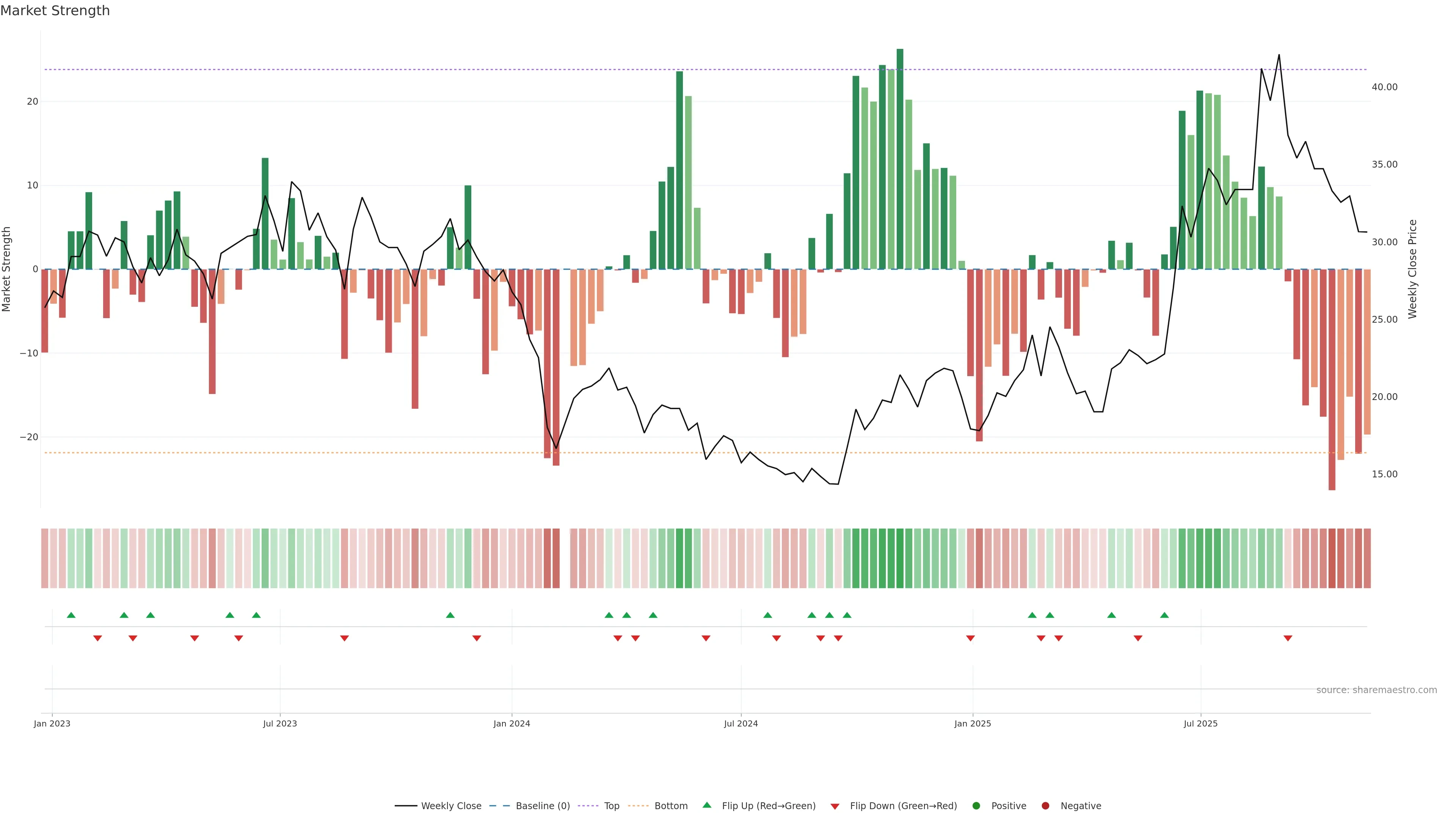Click the first green flip-up triangle marker
1456x819 pixels.
[71, 615]
